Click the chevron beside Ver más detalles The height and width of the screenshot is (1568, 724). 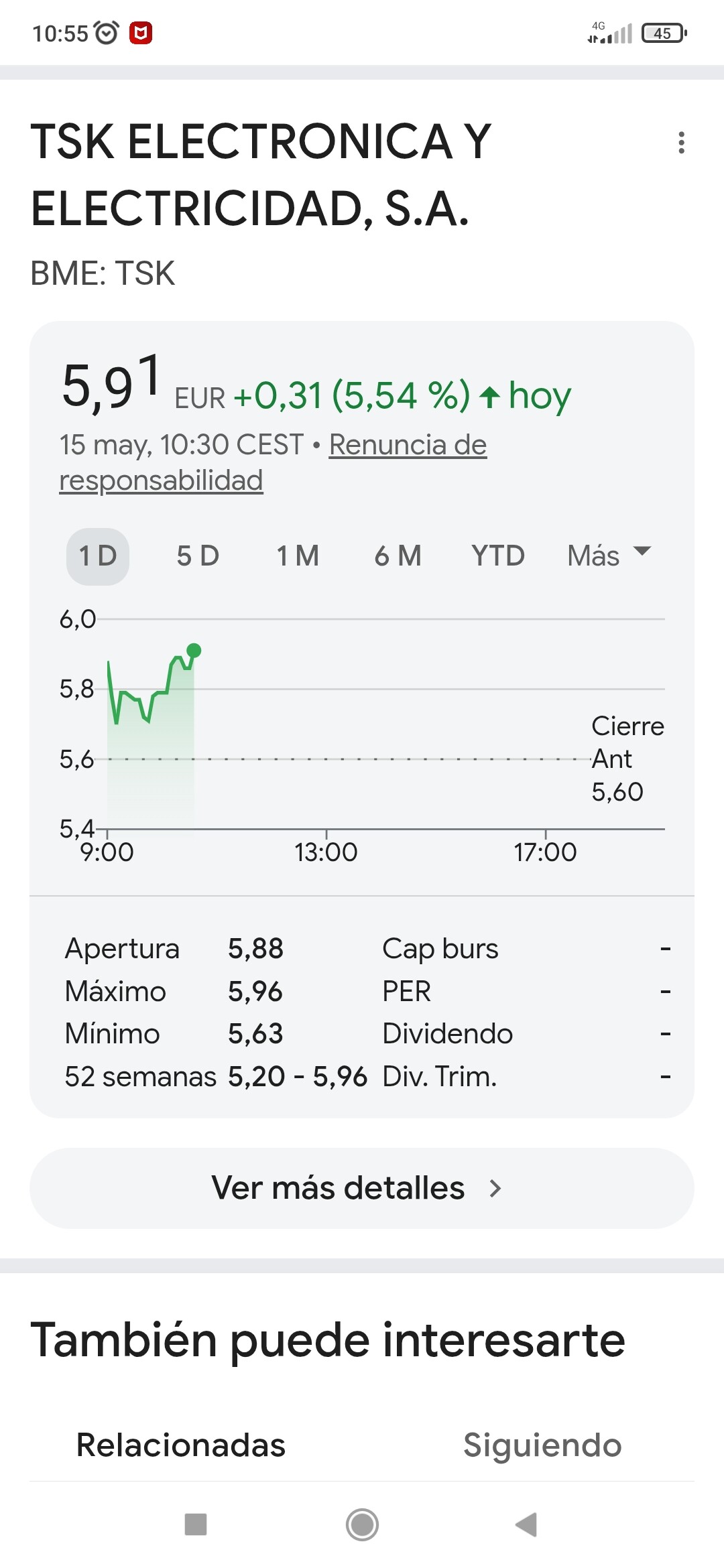(x=495, y=1188)
